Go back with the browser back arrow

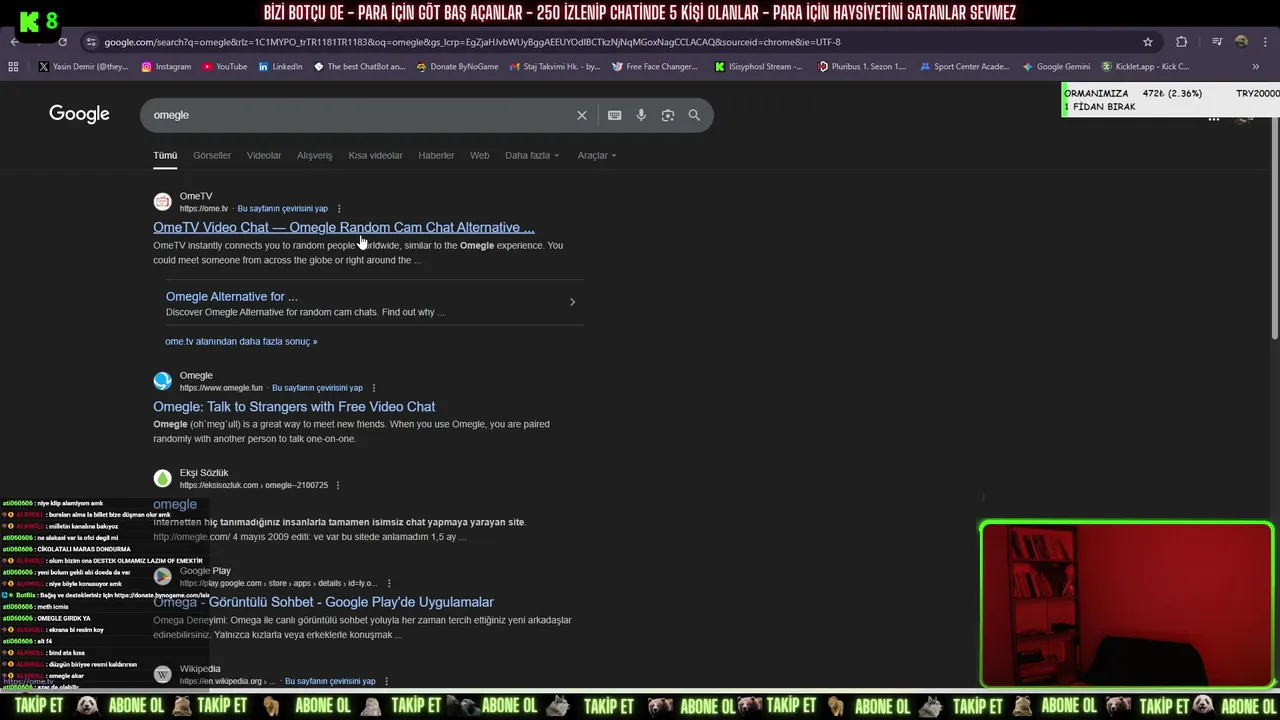coord(14,42)
